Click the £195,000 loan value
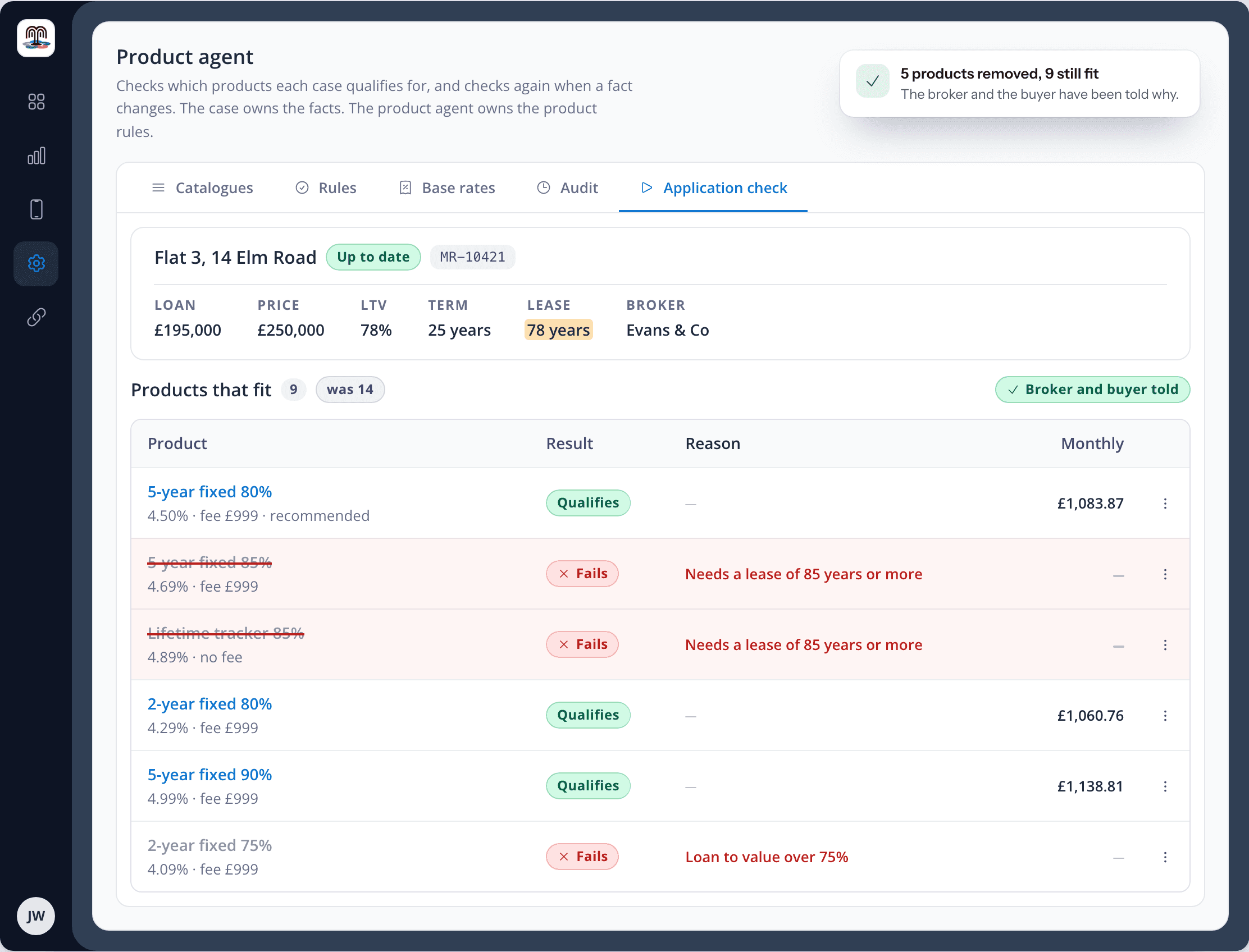1249x952 pixels. [x=188, y=331]
